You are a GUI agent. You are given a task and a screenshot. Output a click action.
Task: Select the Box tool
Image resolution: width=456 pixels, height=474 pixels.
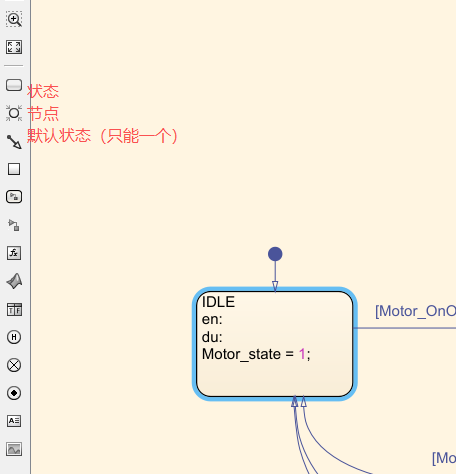click(x=14, y=169)
